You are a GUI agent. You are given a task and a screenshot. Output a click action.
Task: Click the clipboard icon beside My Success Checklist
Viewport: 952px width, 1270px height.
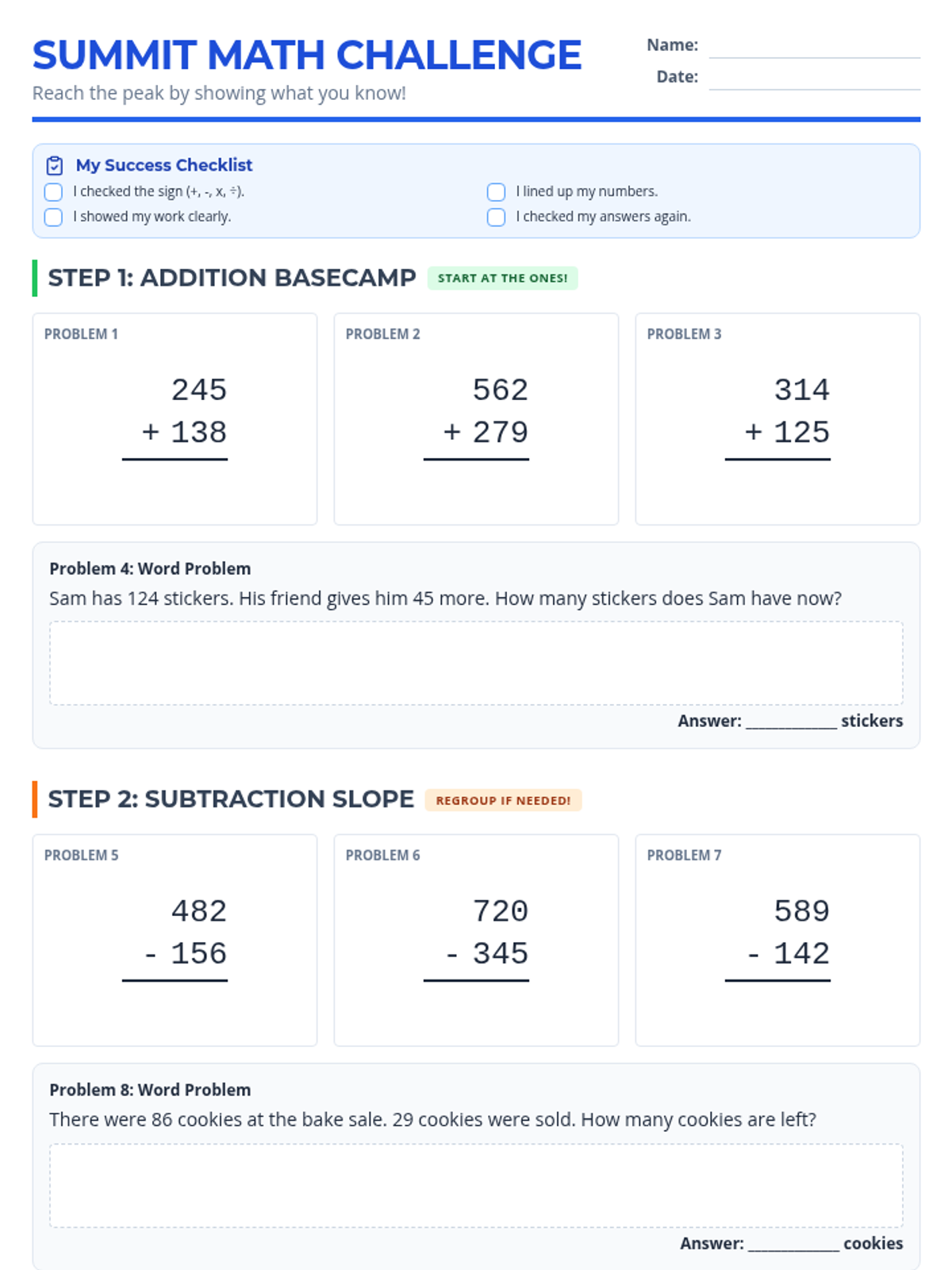point(55,165)
